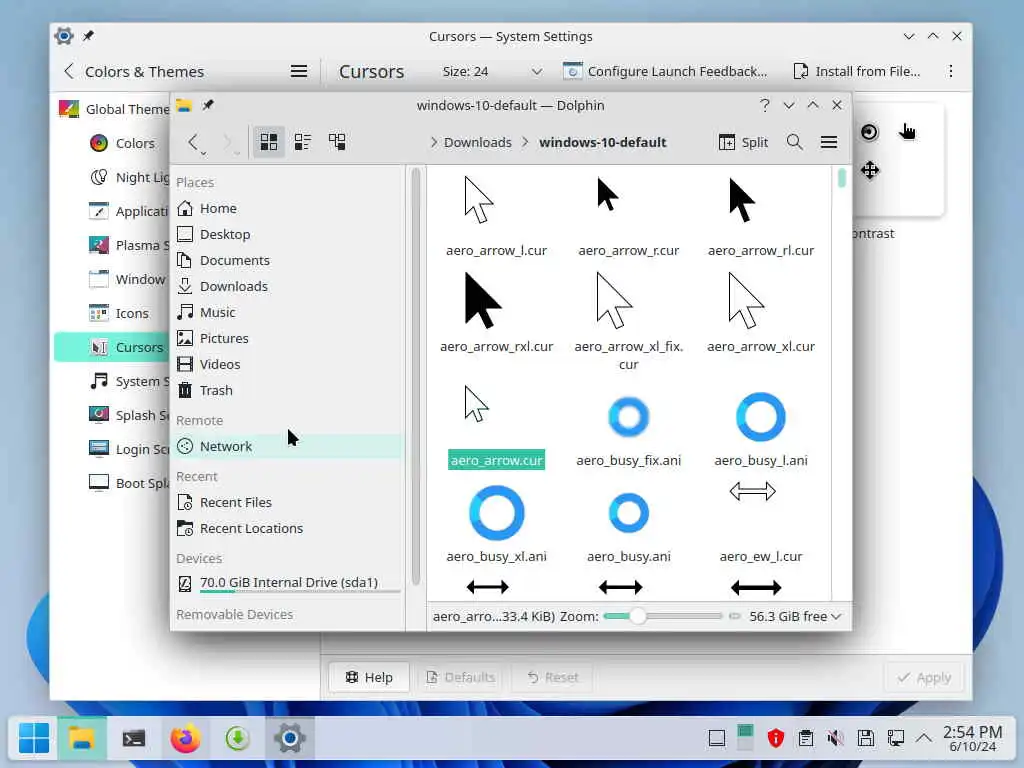Open Pictures in Places

[287, 338]
